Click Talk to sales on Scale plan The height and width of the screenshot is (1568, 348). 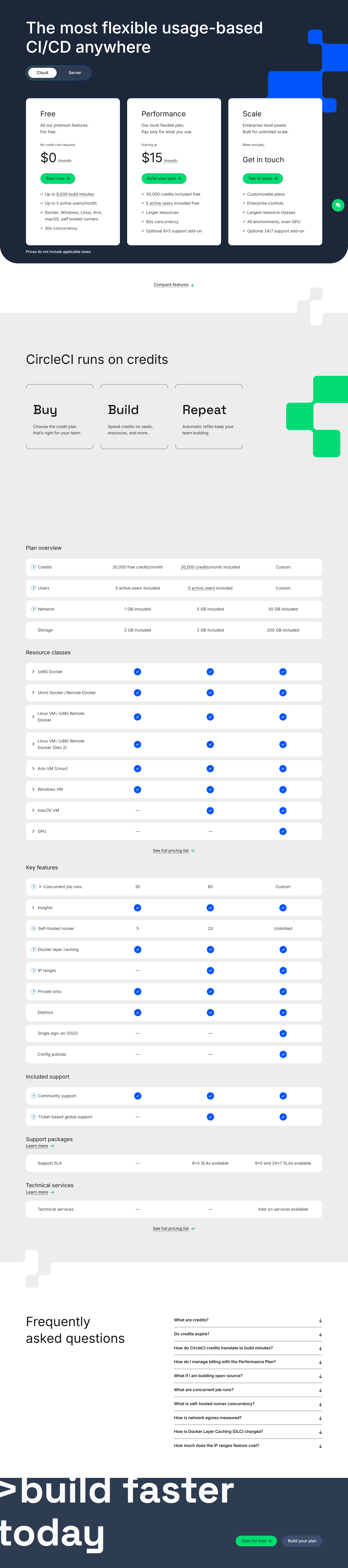(x=263, y=178)
